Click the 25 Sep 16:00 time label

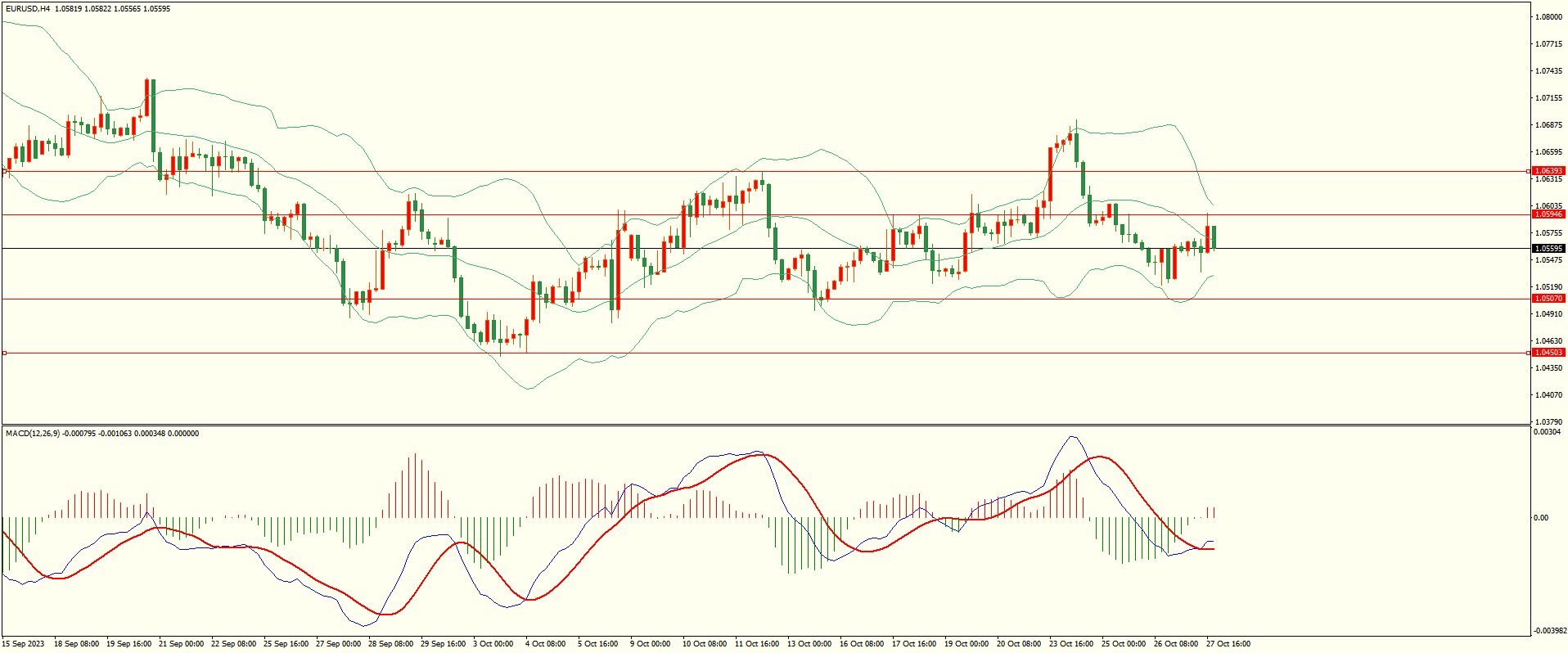286,644
